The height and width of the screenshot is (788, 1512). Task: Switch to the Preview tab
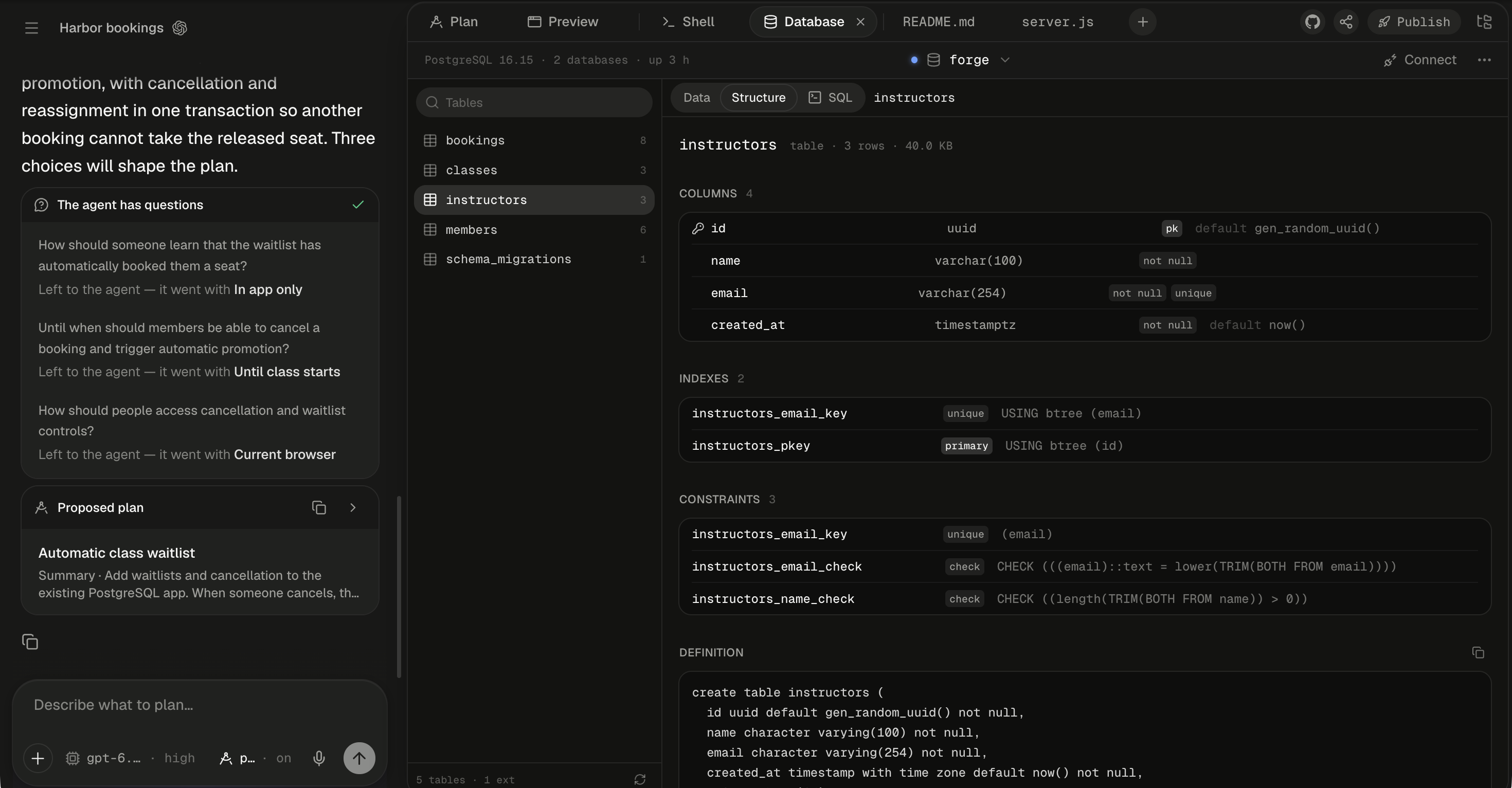point(563,22)
